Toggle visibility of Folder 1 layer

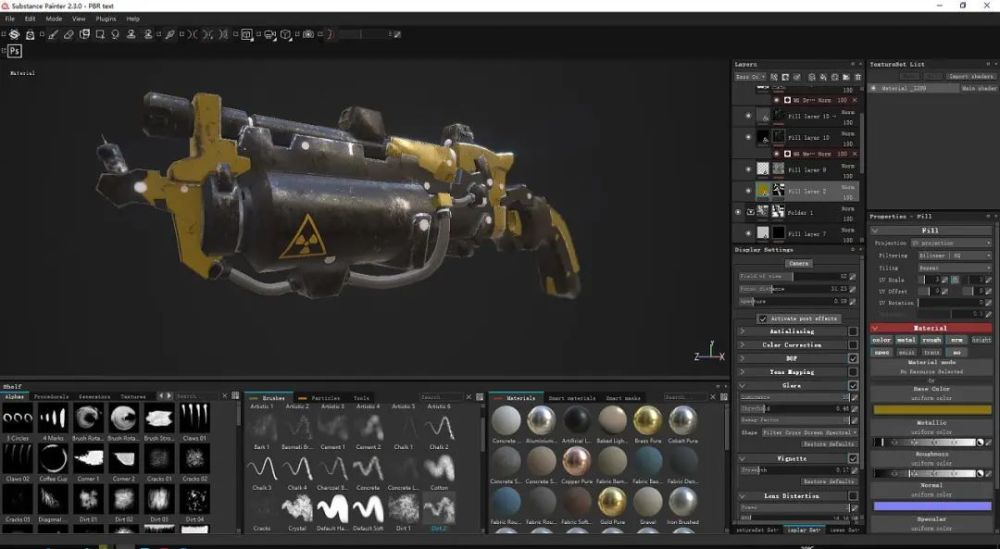(x=739, y=212)
